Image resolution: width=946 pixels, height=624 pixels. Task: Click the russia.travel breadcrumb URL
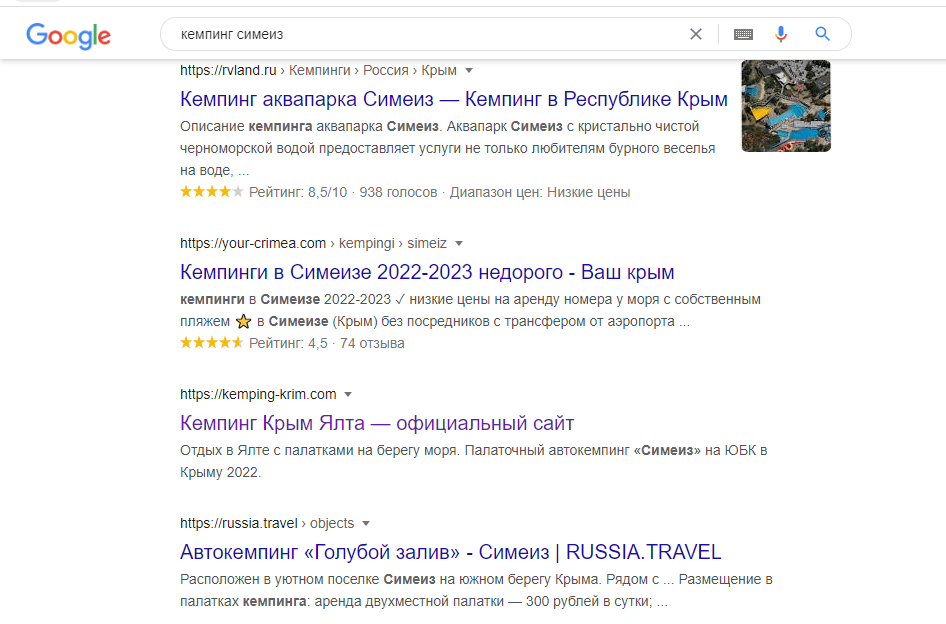coord(267,523)
